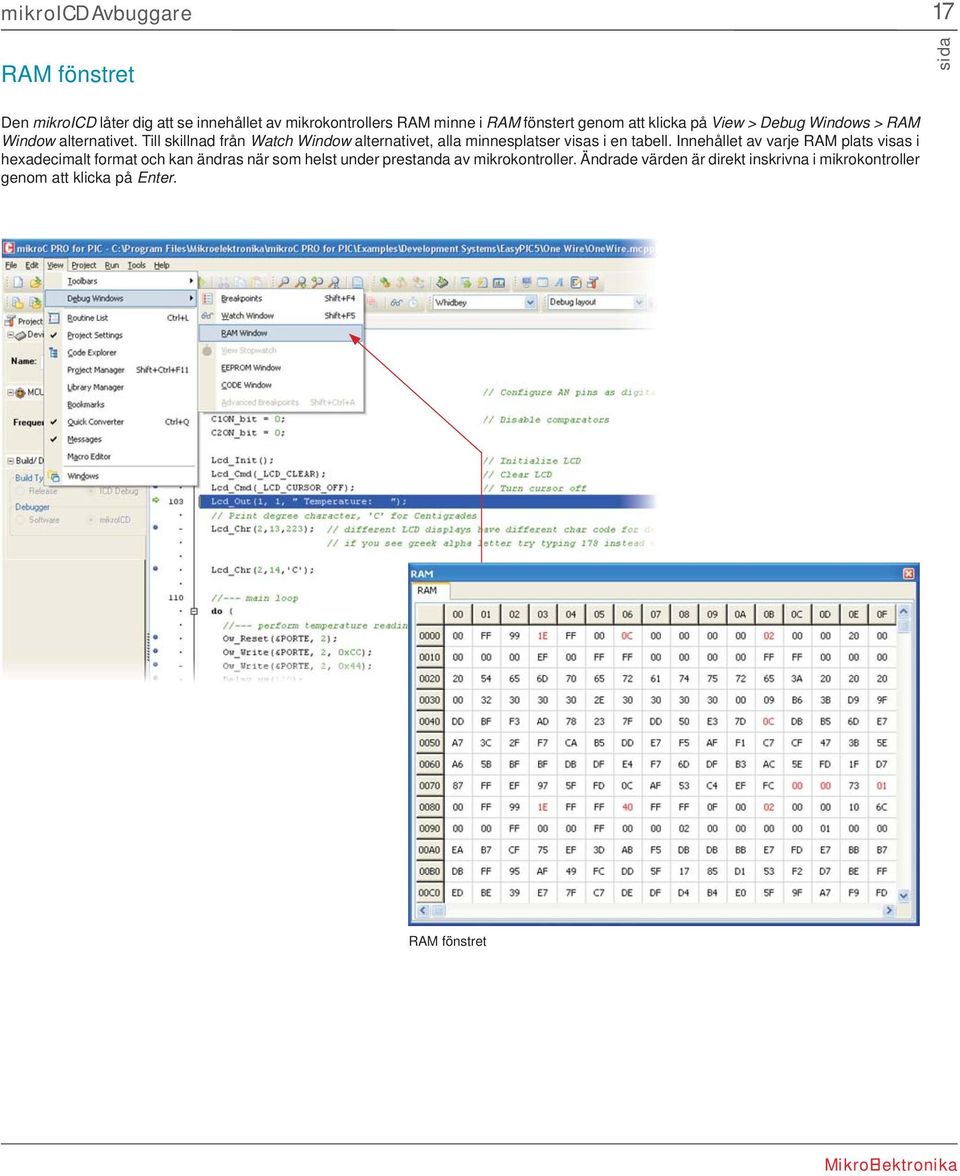Image resolution: width=960 pixels, height=1176 pixels.
Task: Select the mikroICD debugger radio button
Action: tap(91, 520)
